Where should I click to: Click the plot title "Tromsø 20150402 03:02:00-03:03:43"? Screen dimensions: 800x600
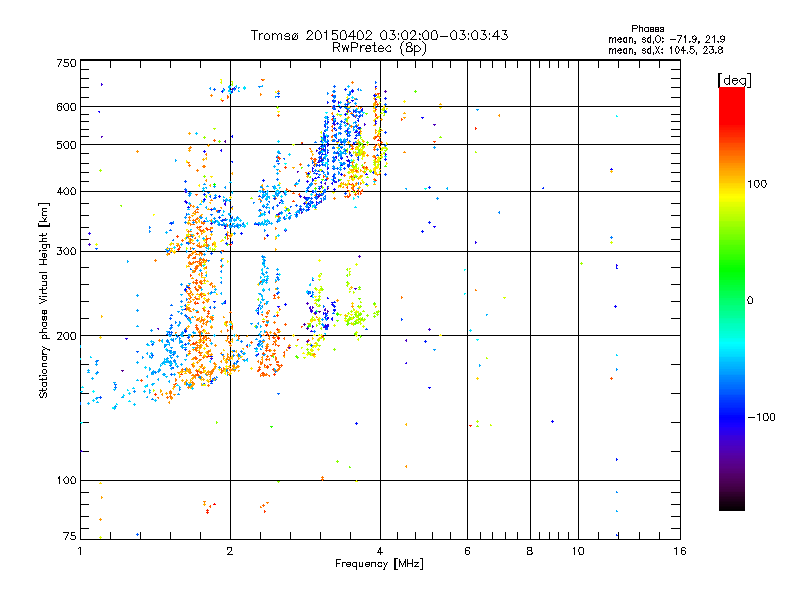[379, 35]
